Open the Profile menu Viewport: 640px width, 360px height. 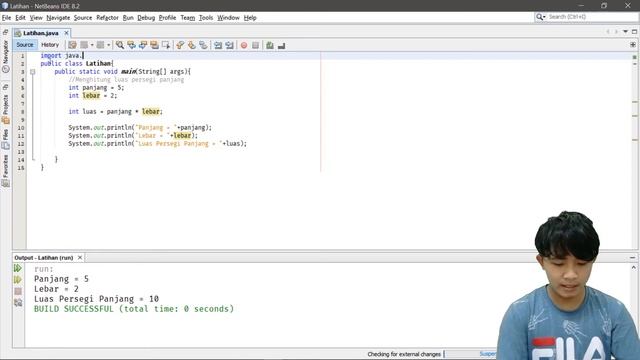pos(167,18)
